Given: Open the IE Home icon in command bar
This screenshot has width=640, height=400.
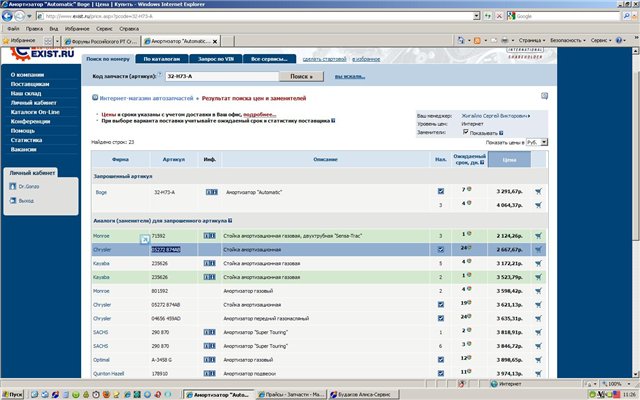Looking at the screenshot, I should click(461, 40).
